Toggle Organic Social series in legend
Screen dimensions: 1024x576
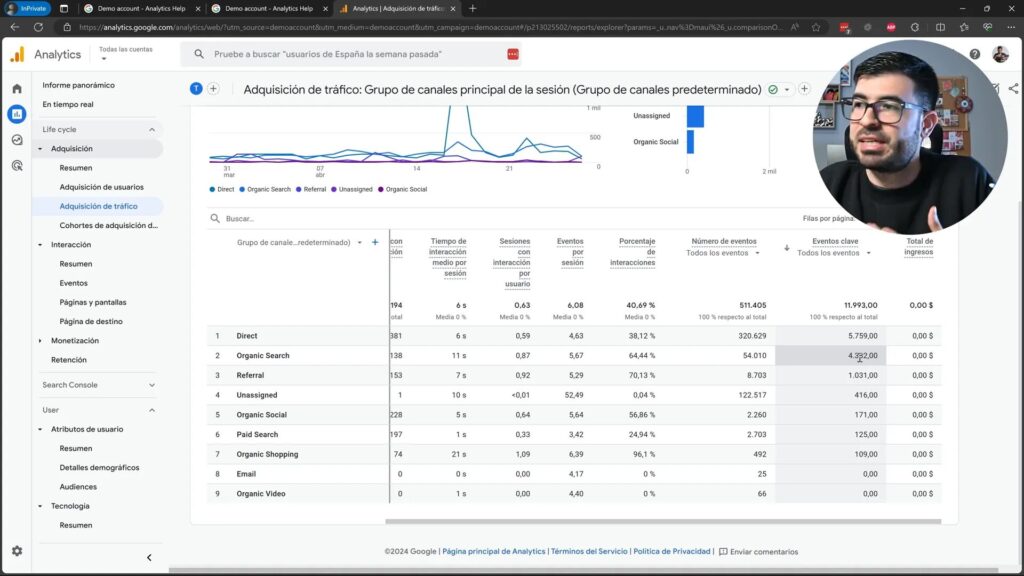402,189
